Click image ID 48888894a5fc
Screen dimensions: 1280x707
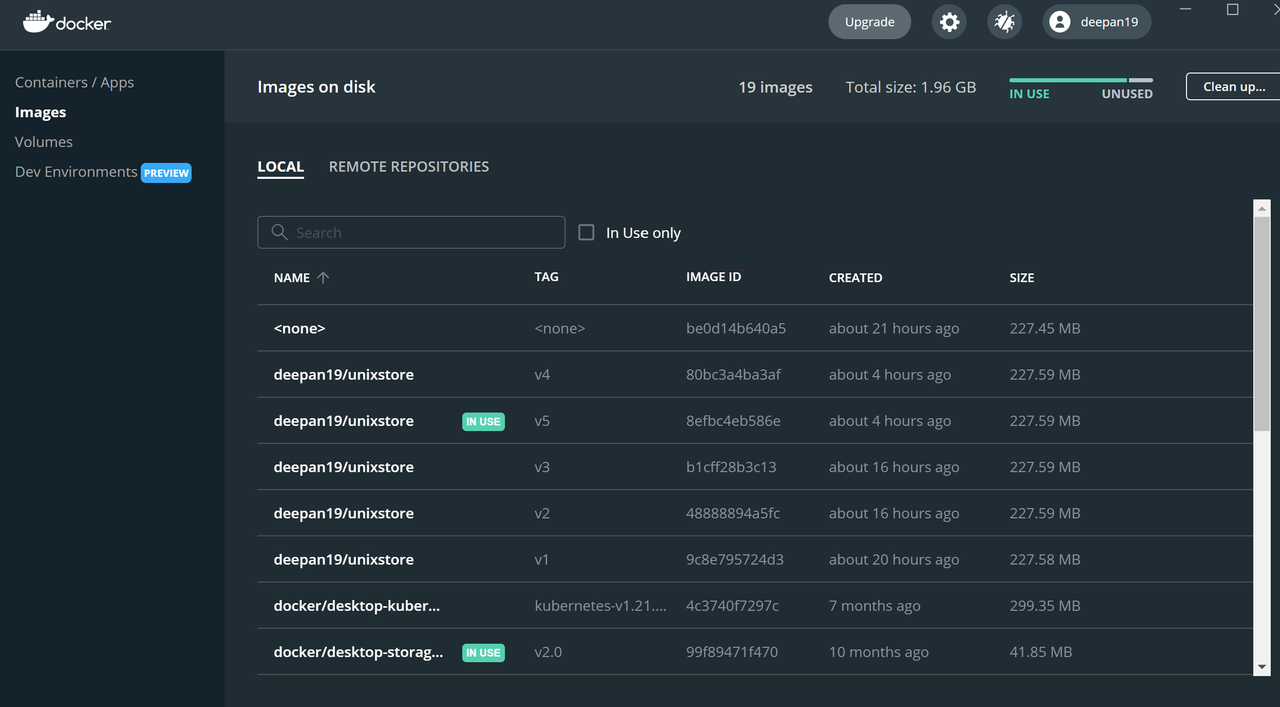click(733, 513)
